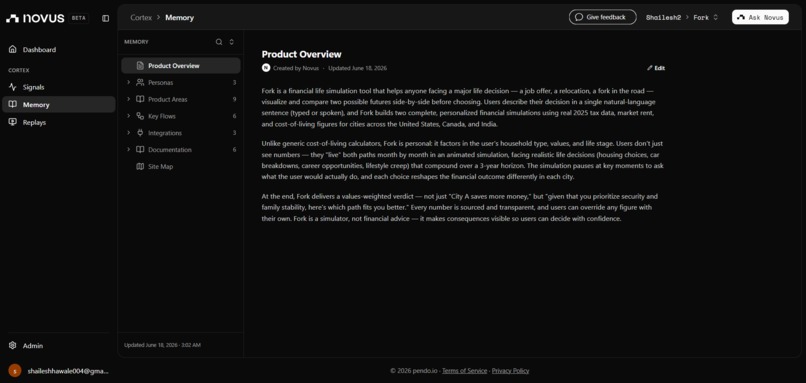Expand the Product Areas tree node
The width and height of the screenshot is (806, 383).
129,99
